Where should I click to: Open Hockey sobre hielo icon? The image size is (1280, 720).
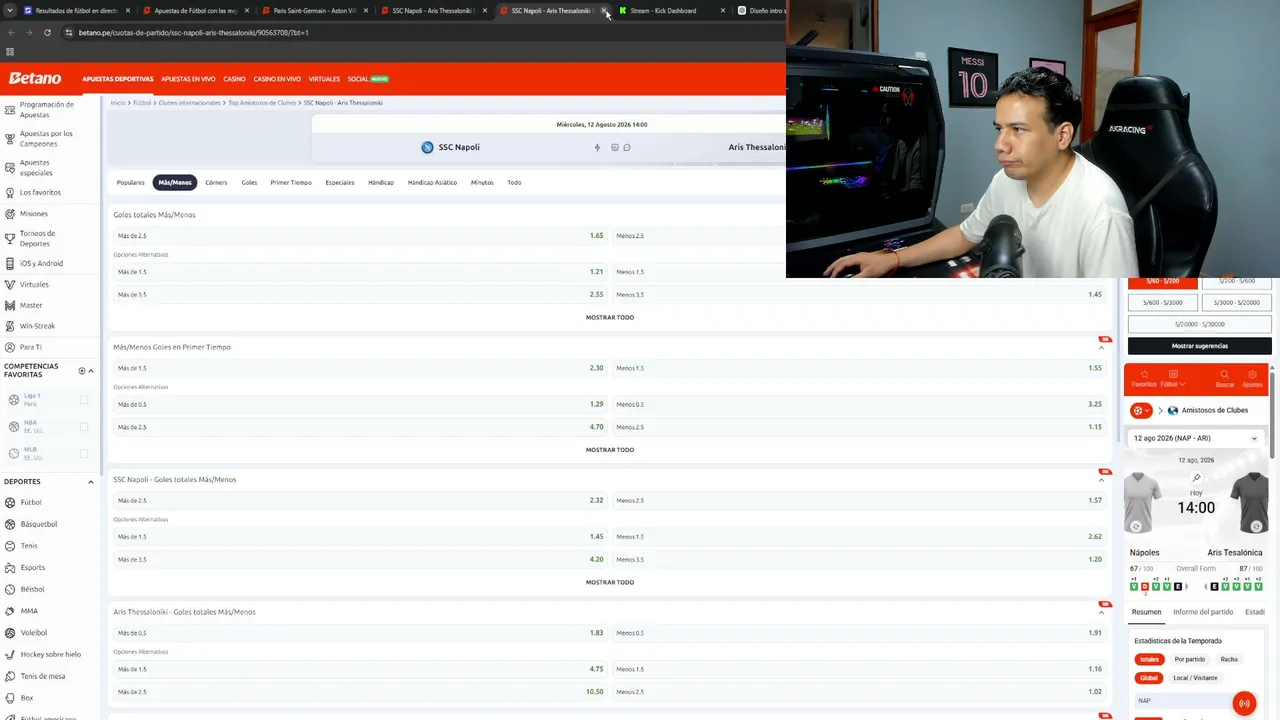point(10,654)
